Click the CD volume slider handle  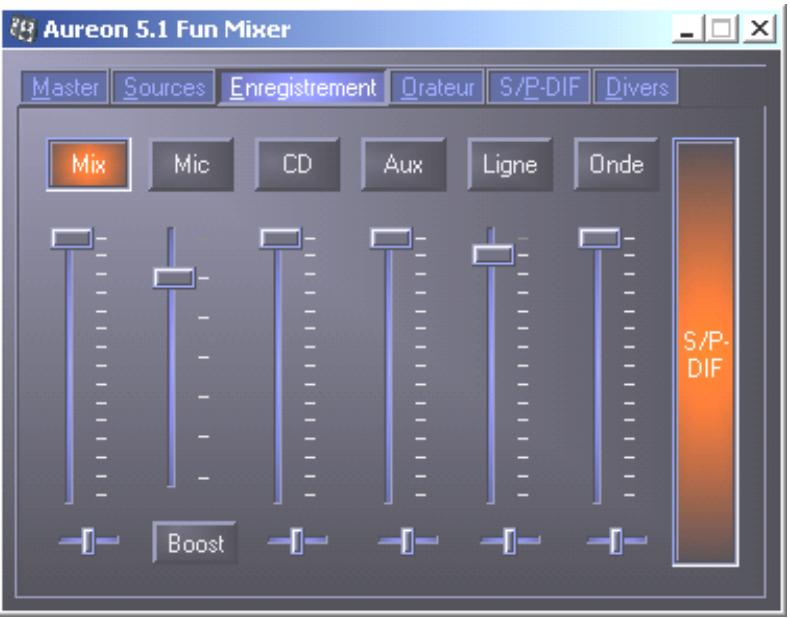tap(280, 238)
